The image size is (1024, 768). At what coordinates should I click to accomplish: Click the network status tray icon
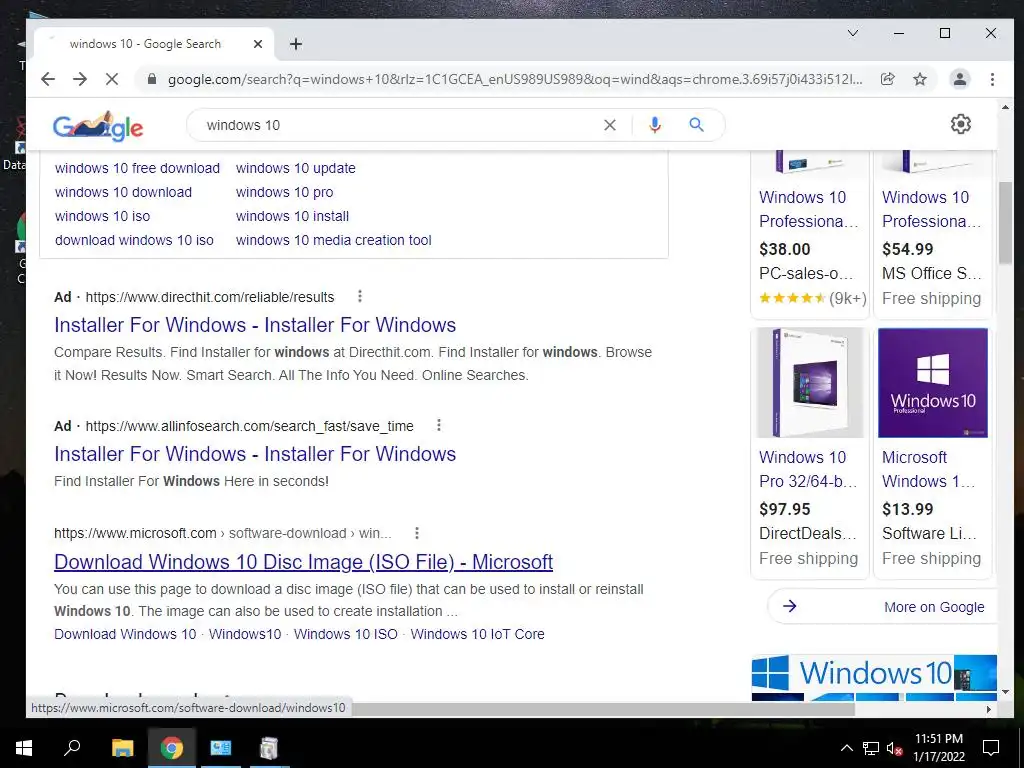[x=871, y=748]
